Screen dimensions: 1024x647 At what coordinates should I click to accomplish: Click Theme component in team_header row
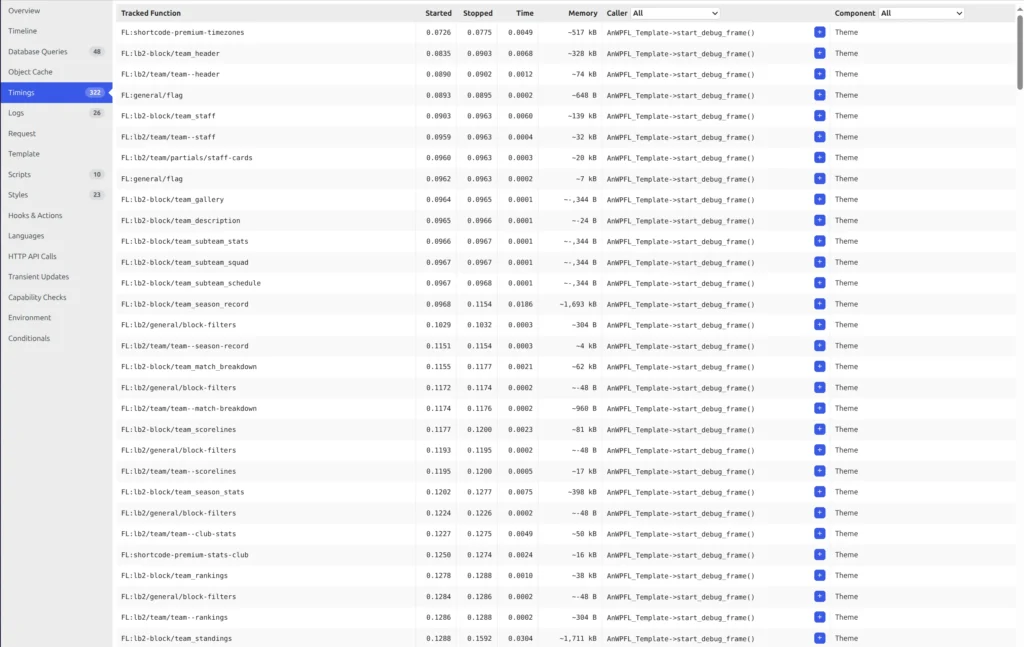pos(846,53)
